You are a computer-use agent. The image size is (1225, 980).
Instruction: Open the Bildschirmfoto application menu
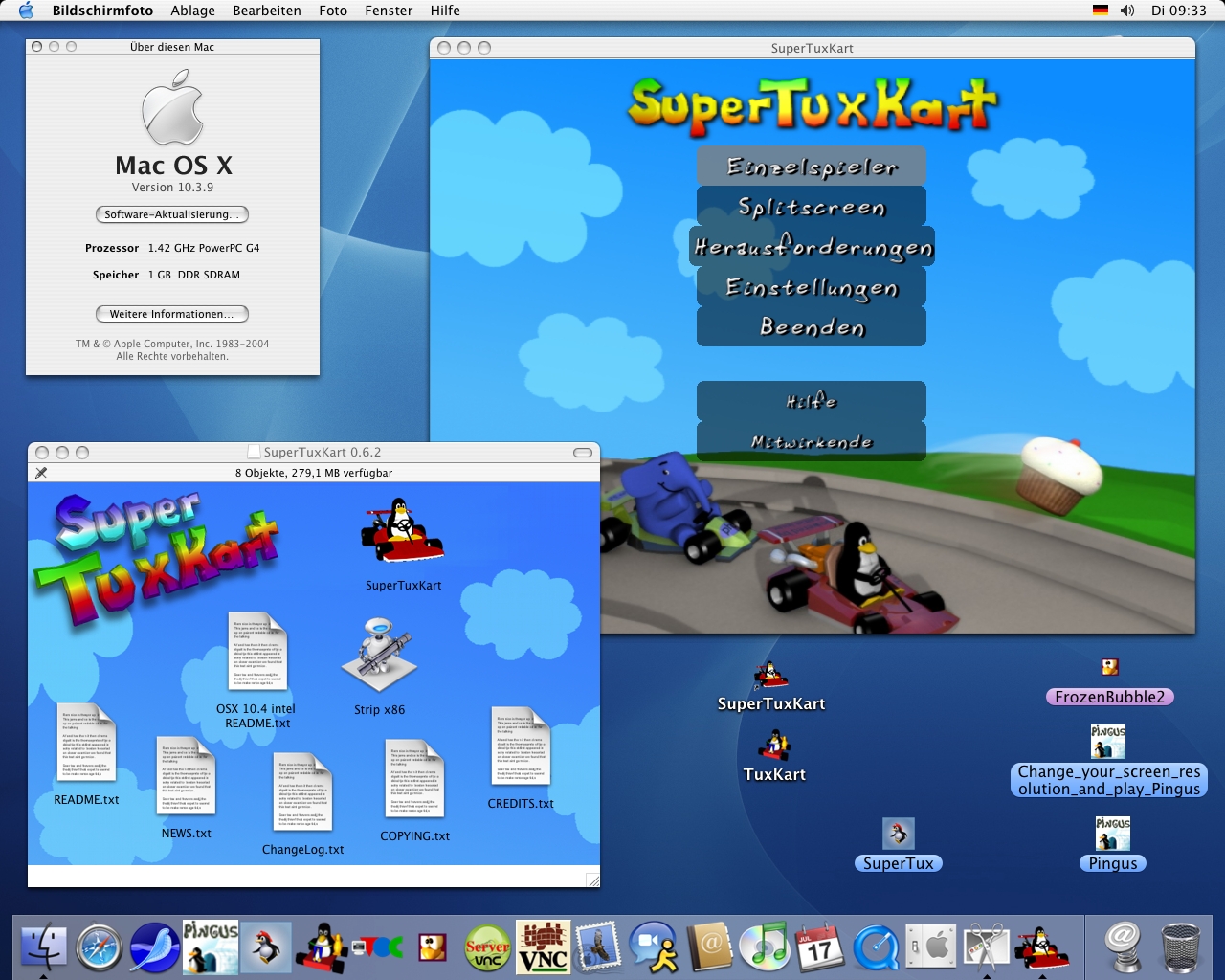point(102,11)
